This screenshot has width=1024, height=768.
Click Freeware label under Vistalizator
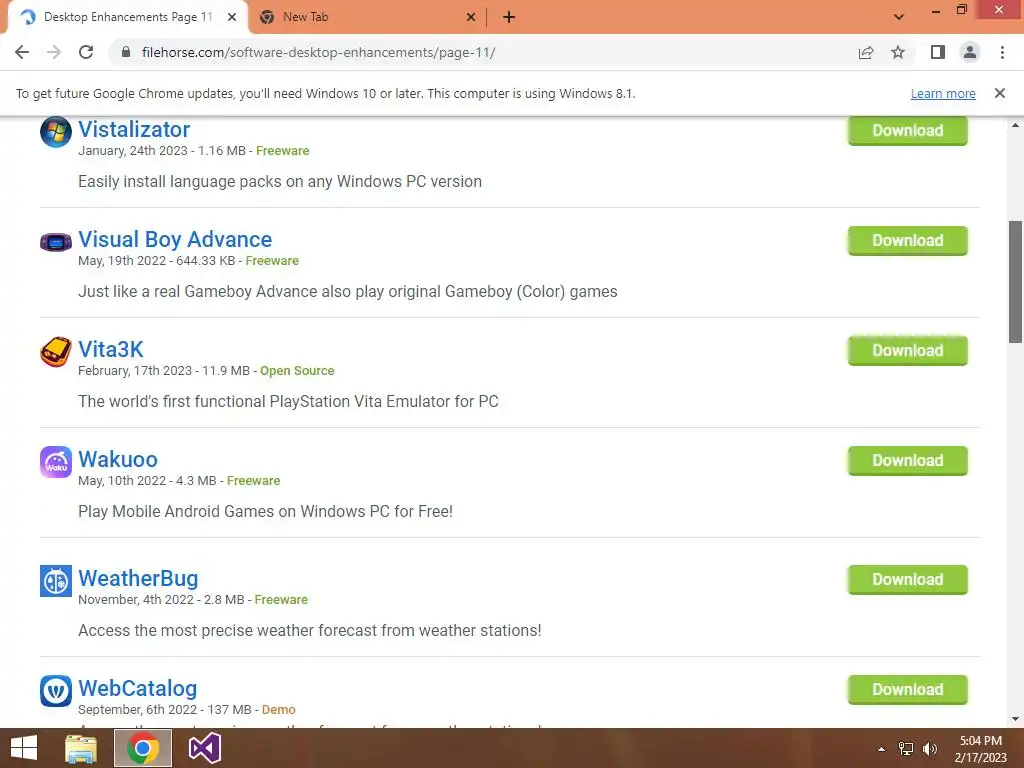(x=283, y=151)
